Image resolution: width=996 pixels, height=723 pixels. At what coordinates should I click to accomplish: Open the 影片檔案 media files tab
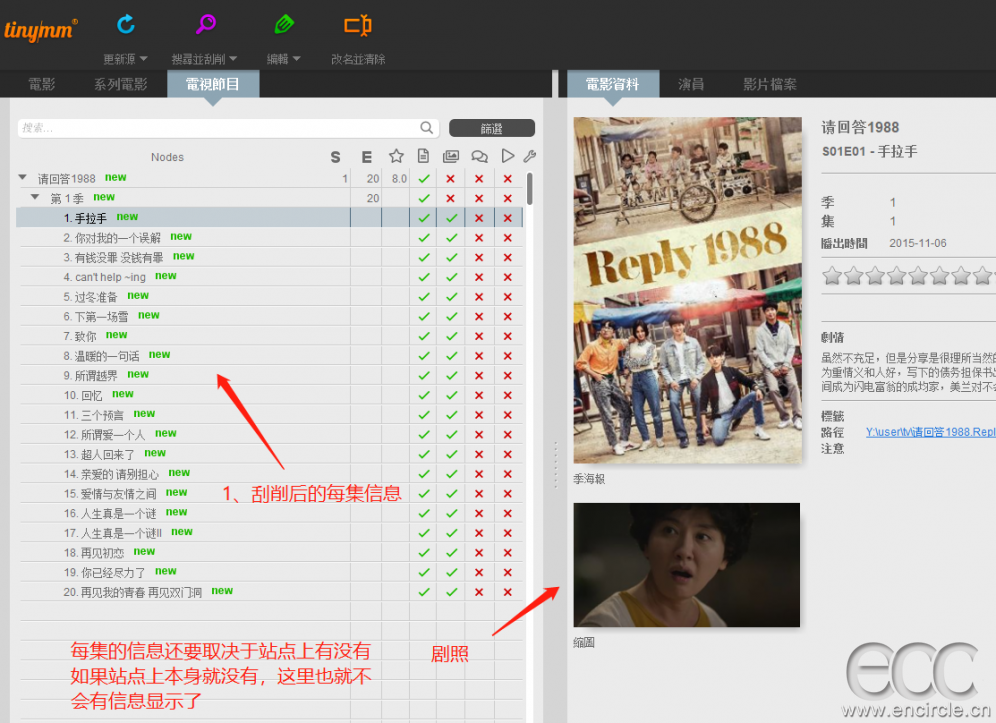coord(770,84)
